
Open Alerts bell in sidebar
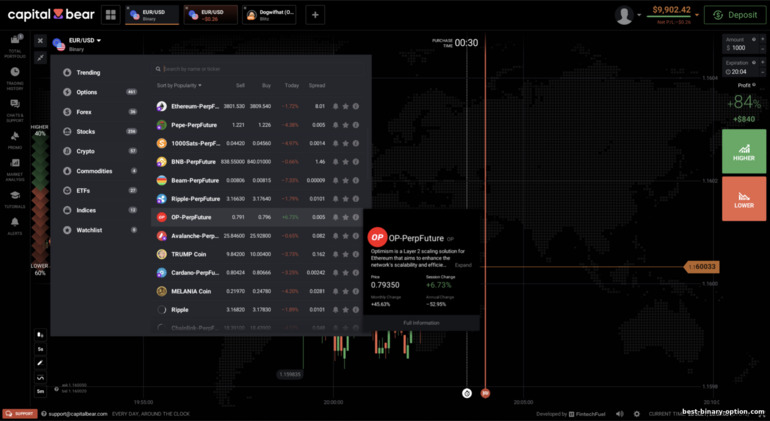(x=15, y=226)
